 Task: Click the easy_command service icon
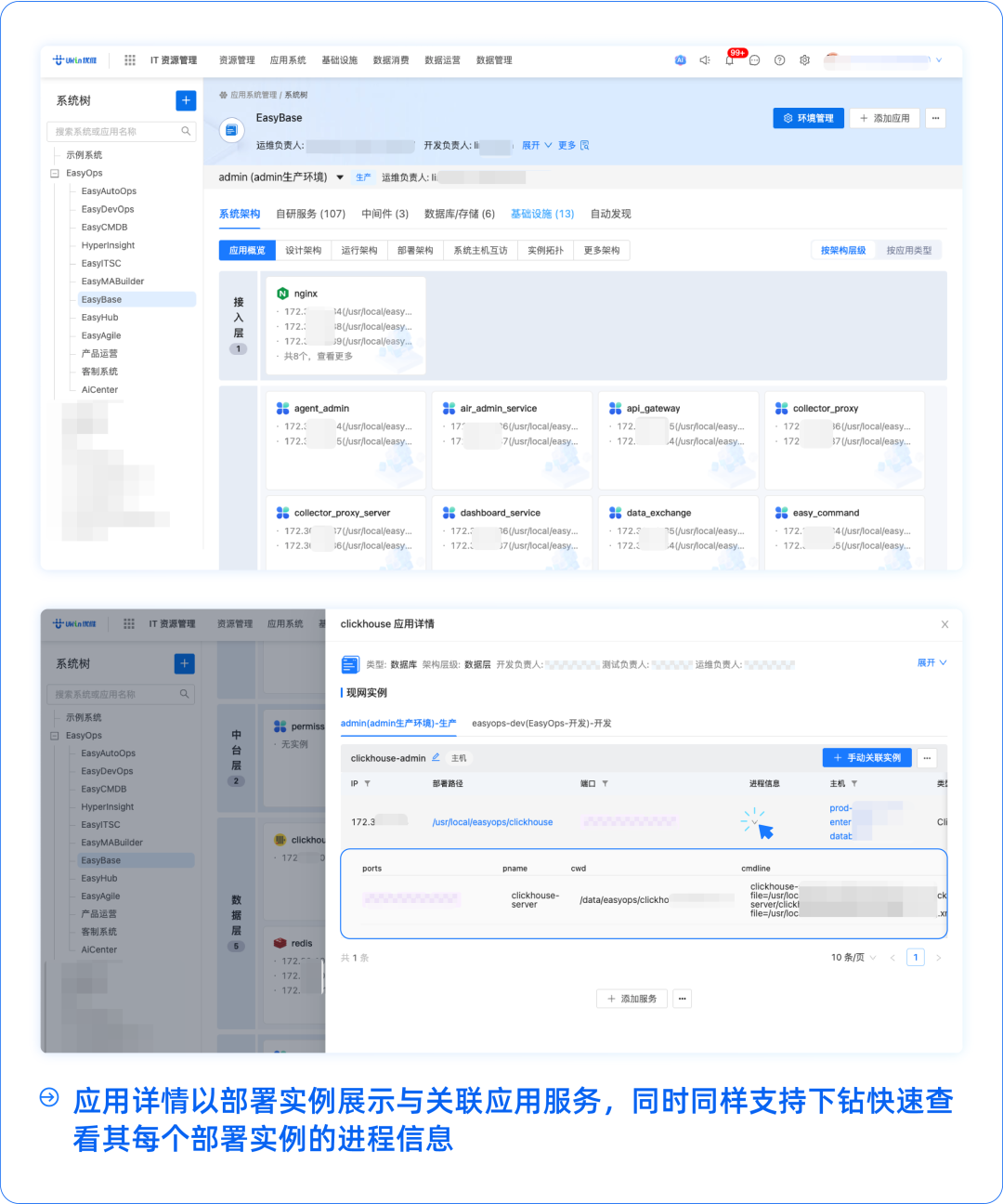coord(781,513)
